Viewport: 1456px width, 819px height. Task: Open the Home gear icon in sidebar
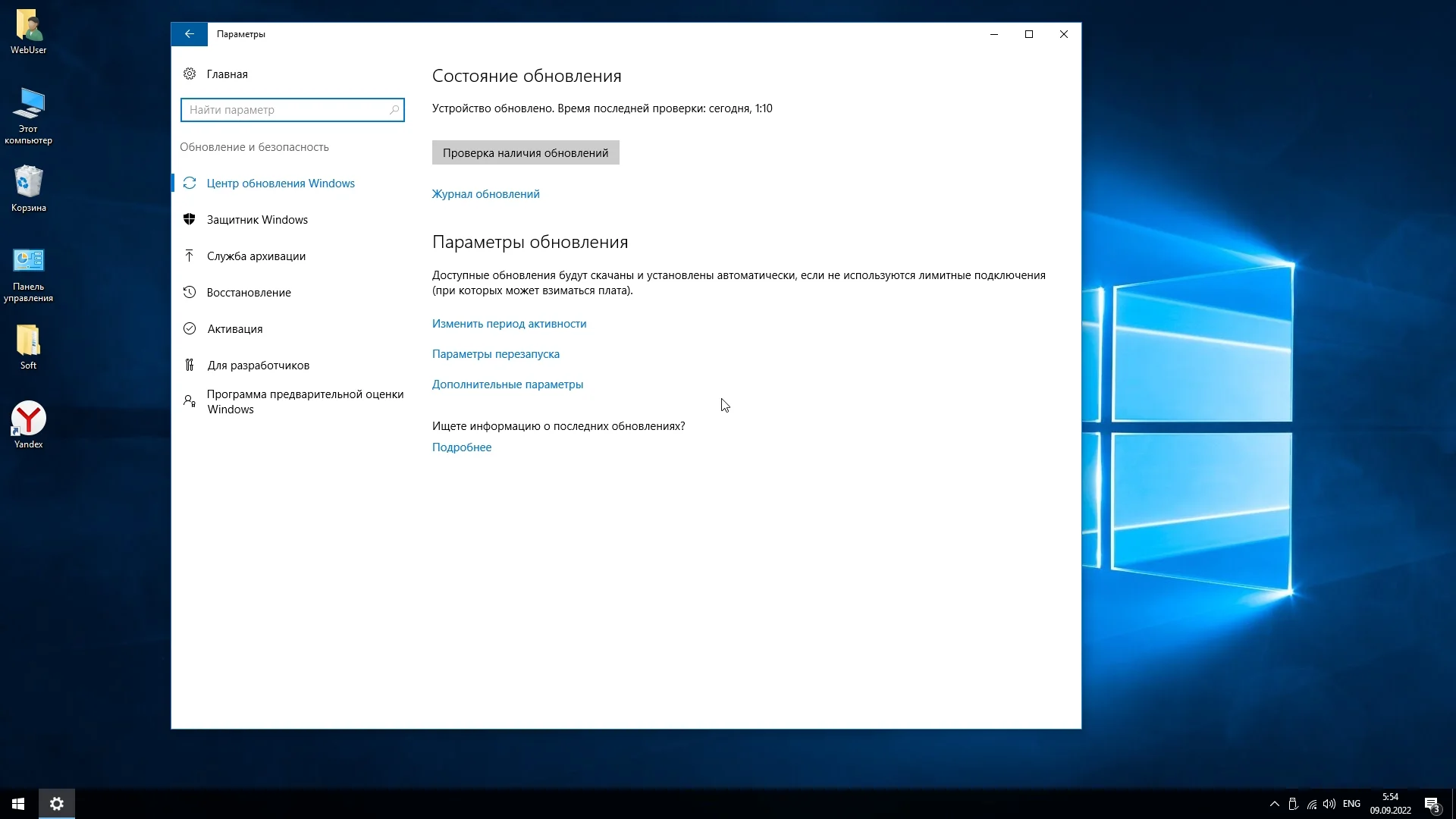point(190,74)
